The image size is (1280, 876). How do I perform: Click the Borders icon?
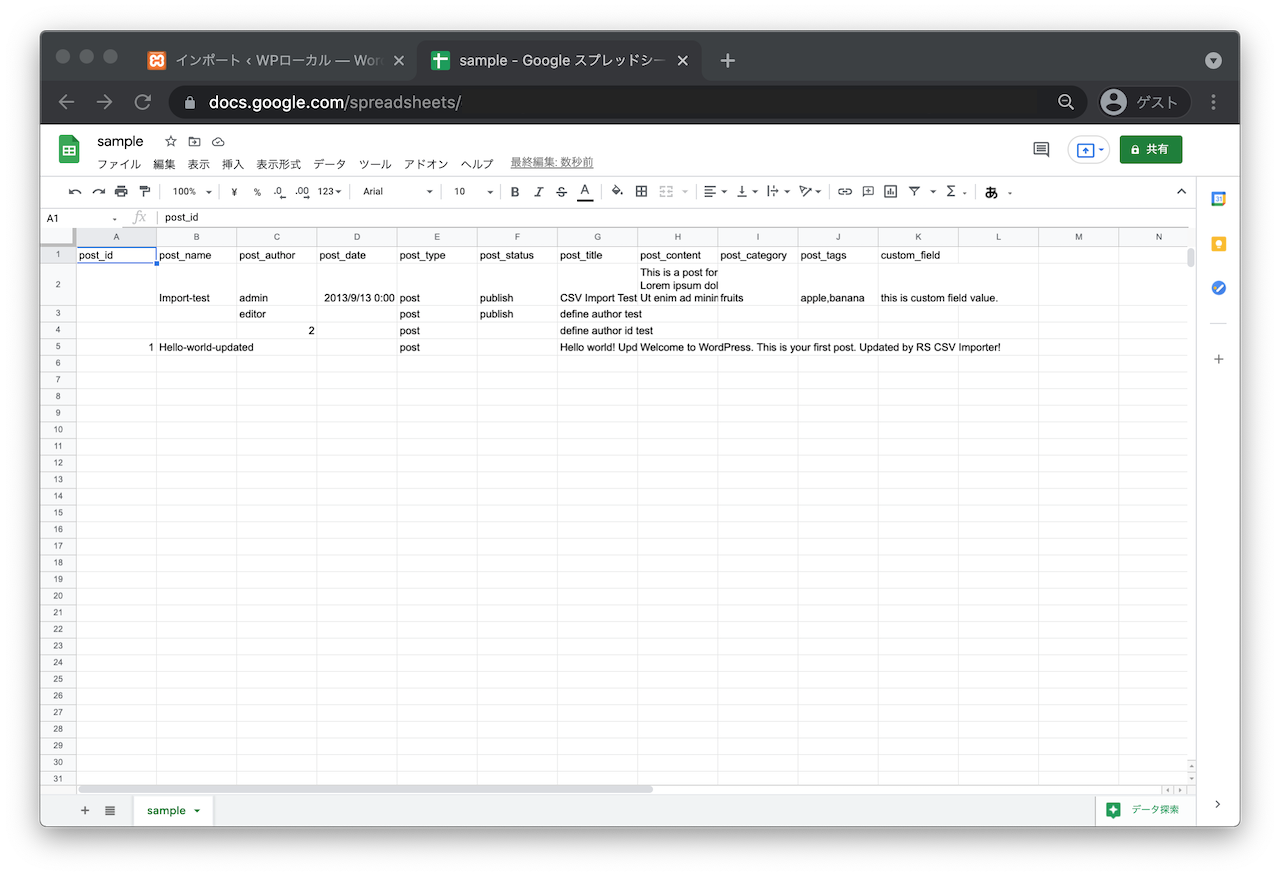tap(641, 191)
